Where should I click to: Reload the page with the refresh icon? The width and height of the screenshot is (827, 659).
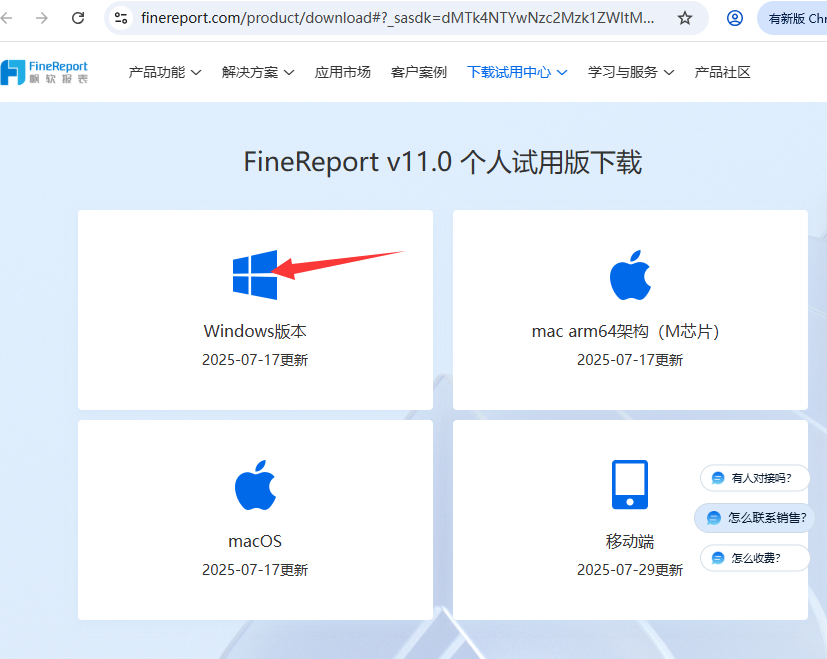tap(78, 18)
